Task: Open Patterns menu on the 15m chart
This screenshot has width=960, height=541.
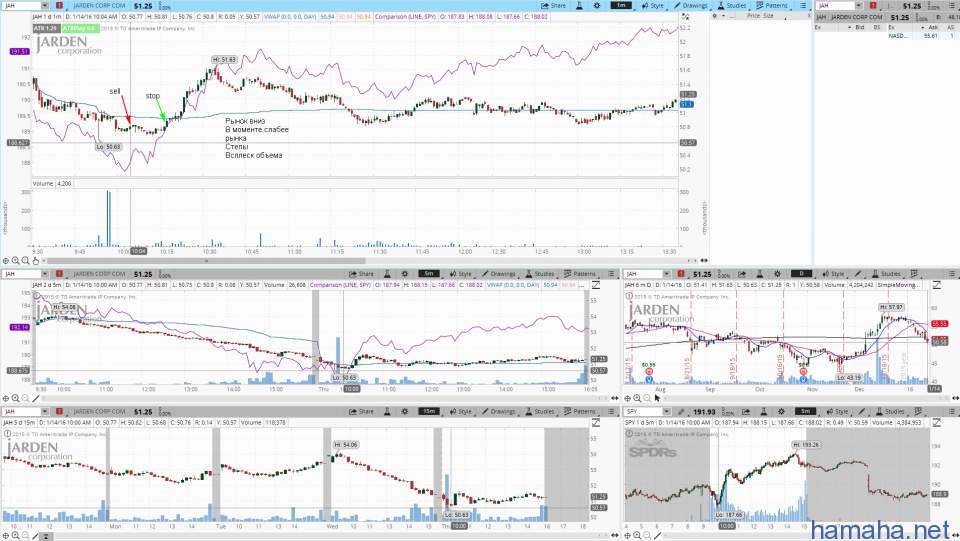Action: [x=580, y=411]
